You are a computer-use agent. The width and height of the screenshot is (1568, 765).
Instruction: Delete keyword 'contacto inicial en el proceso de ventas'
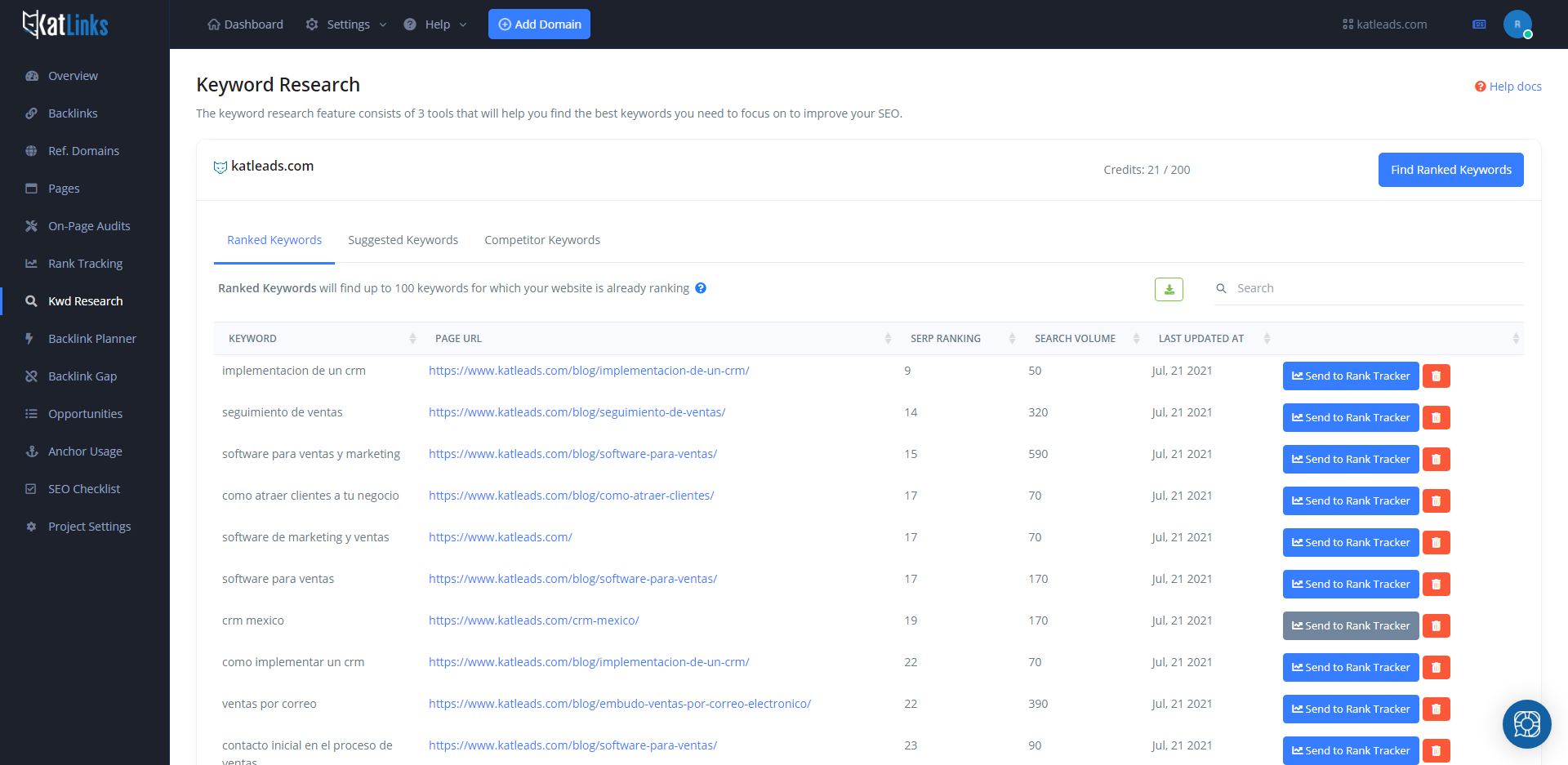pos(1436,751)
